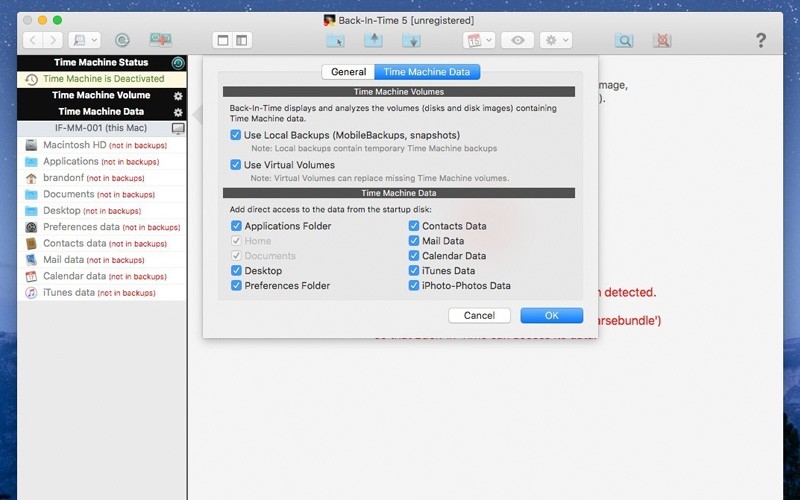The height and width of the screenshot is (500, 800).
Task: Click the grayed-out Documents checkbox
Action: [x=236, y=256]
